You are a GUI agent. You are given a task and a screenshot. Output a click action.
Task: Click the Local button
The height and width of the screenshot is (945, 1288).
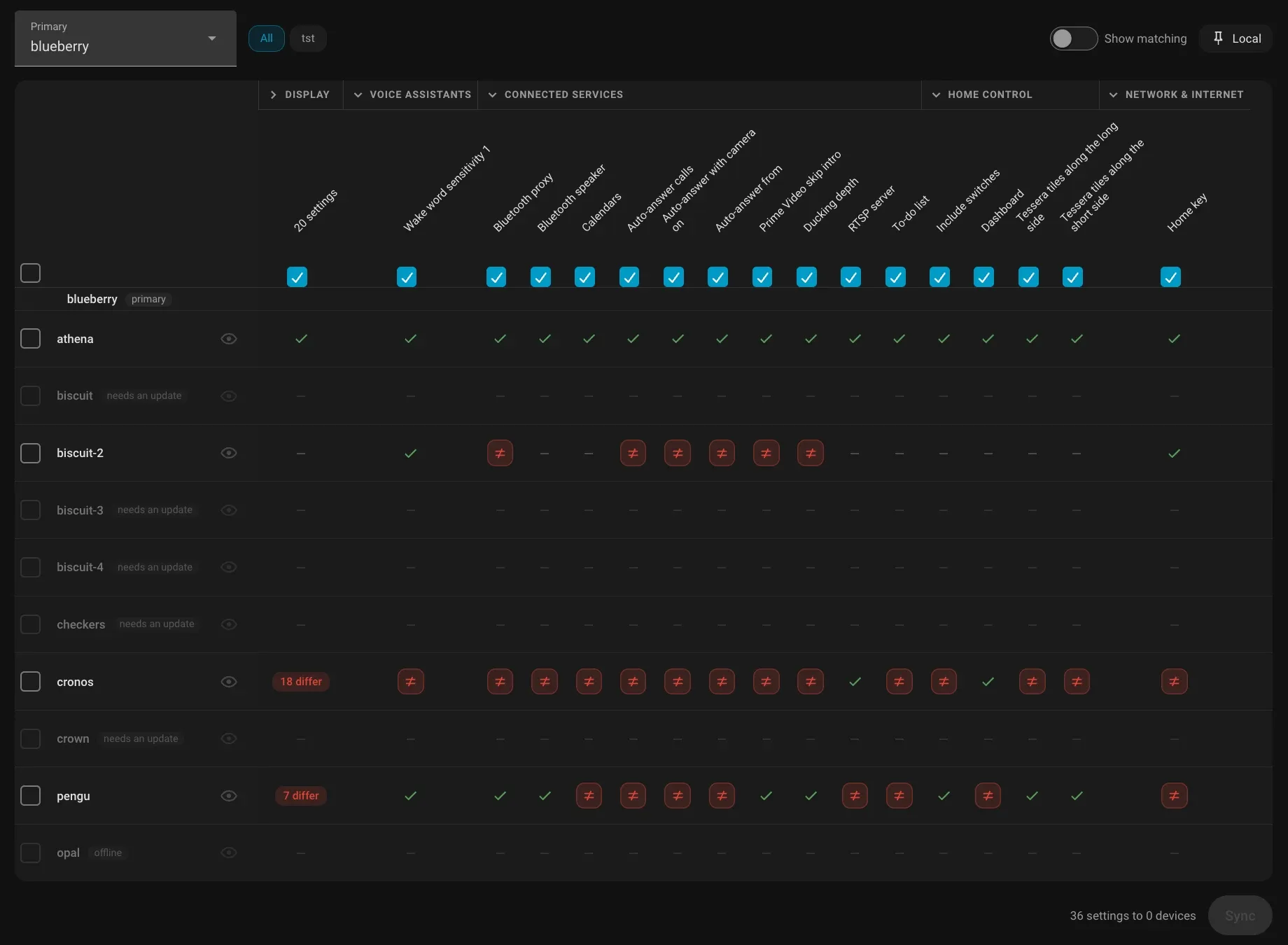(1236, 38)
